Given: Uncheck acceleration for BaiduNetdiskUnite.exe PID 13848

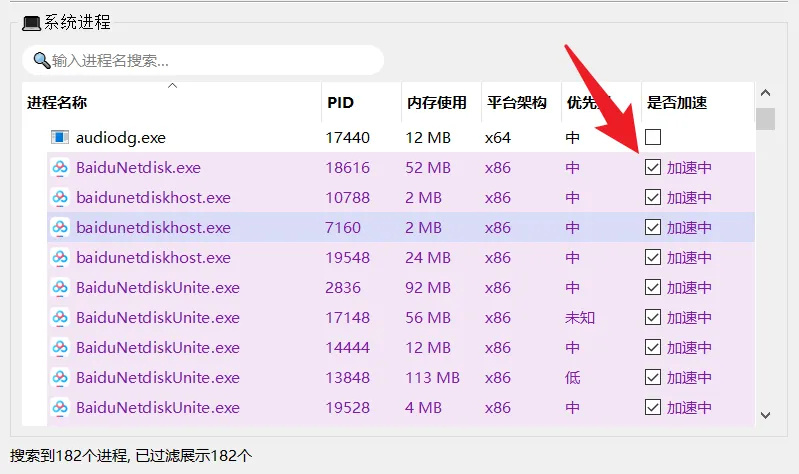Looking at the screenshot, I should click(x=653, y=378).
